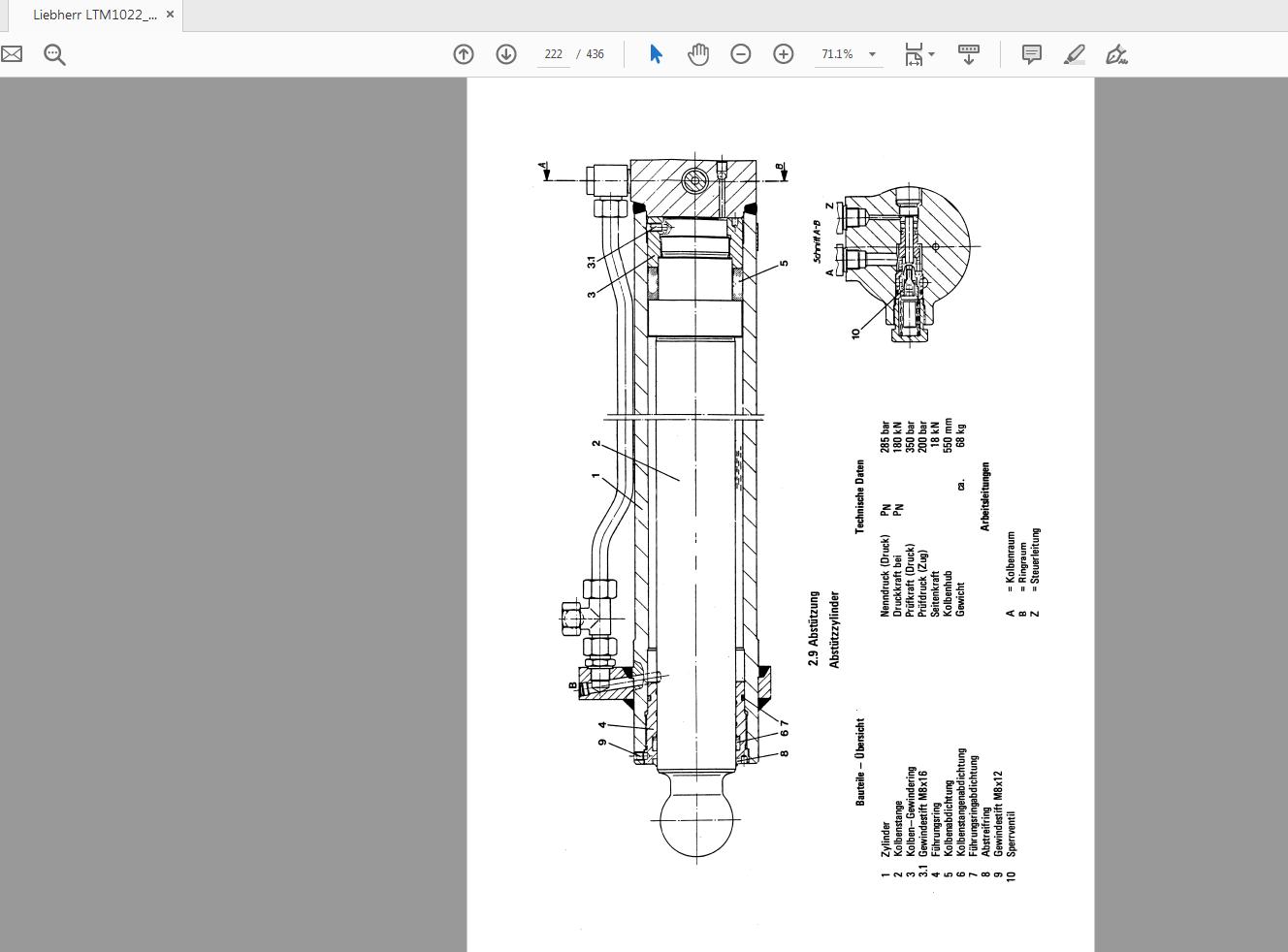Screen dimensions: 1288x952
Task: Enter Read Mode to hide toolbars
Action: pos(969,54)
